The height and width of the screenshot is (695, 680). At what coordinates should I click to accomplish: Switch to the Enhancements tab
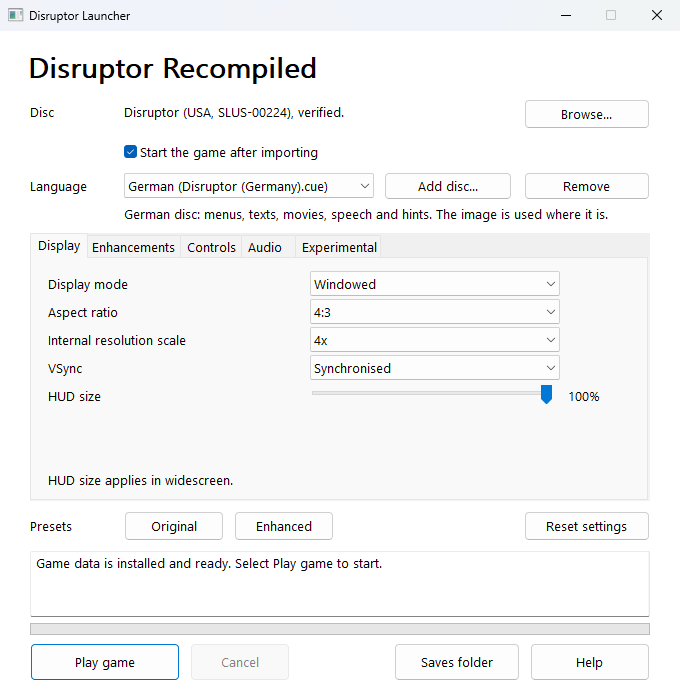point(133,247)
